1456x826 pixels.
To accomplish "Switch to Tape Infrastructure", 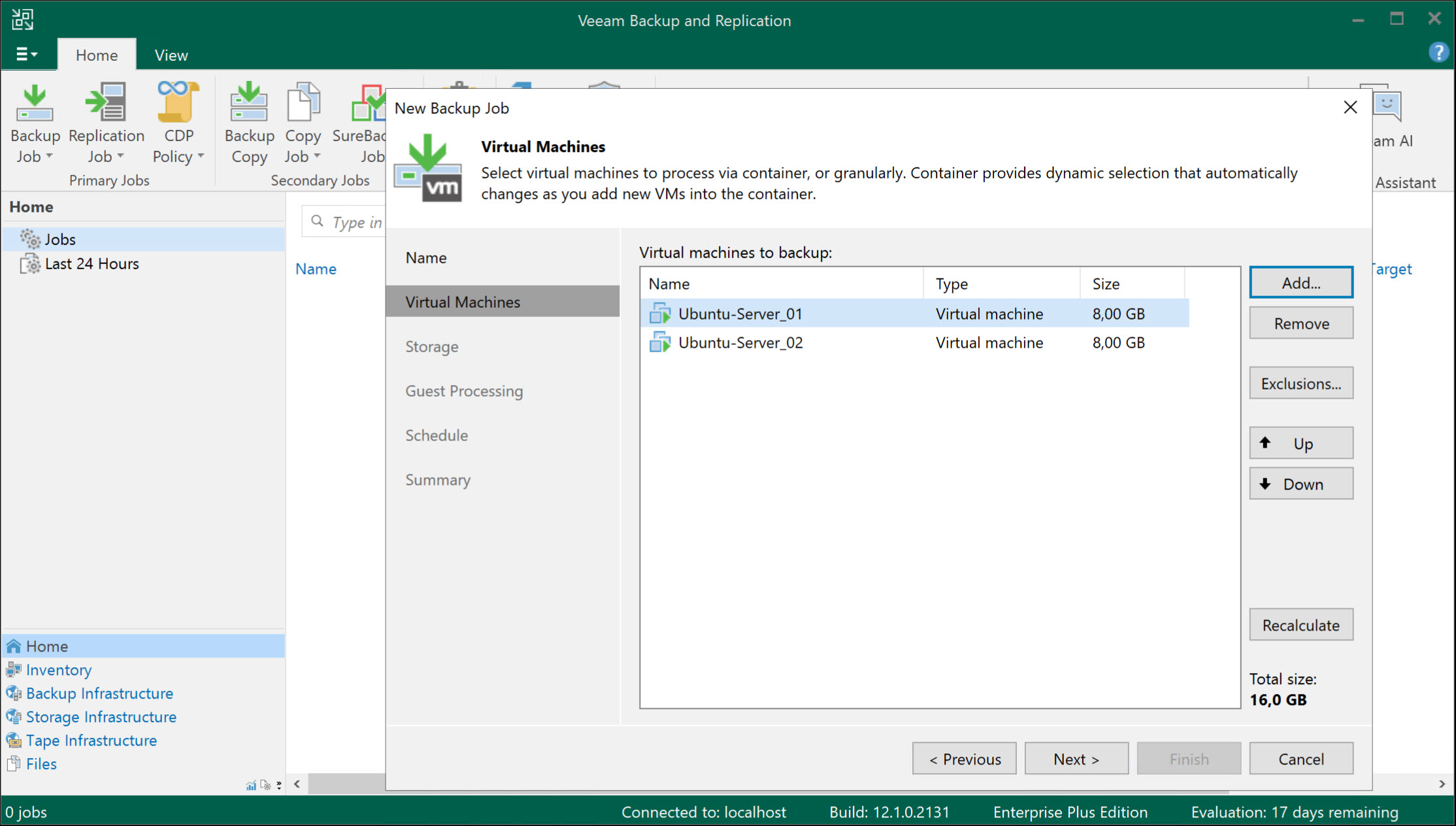I will [91, 740].
